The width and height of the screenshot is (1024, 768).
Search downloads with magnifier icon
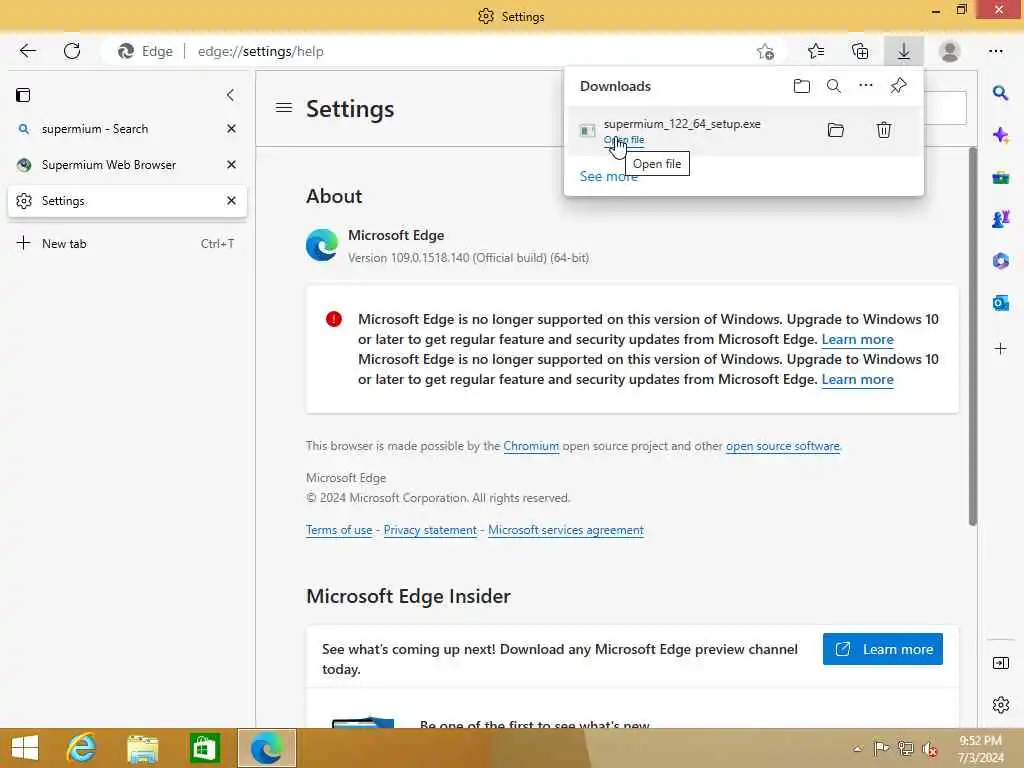point(834,86)
